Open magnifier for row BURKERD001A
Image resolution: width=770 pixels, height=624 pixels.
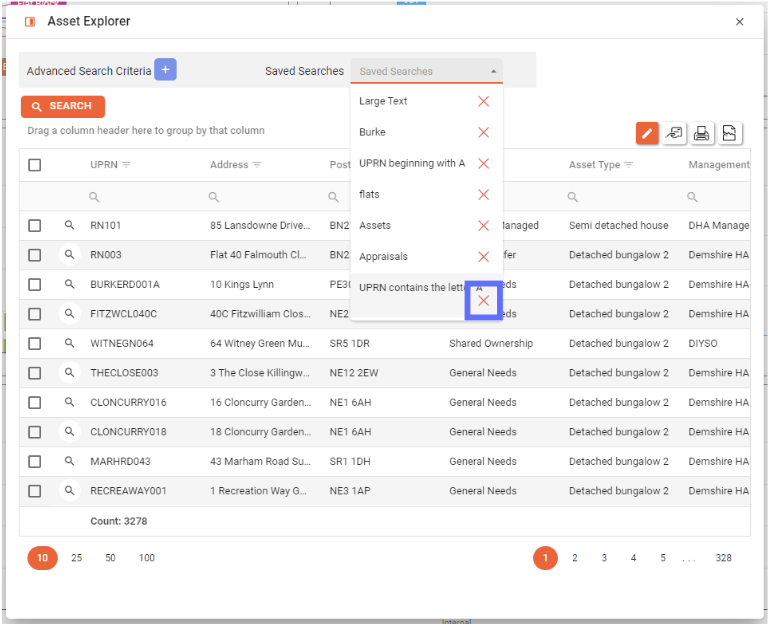[69, 284]
